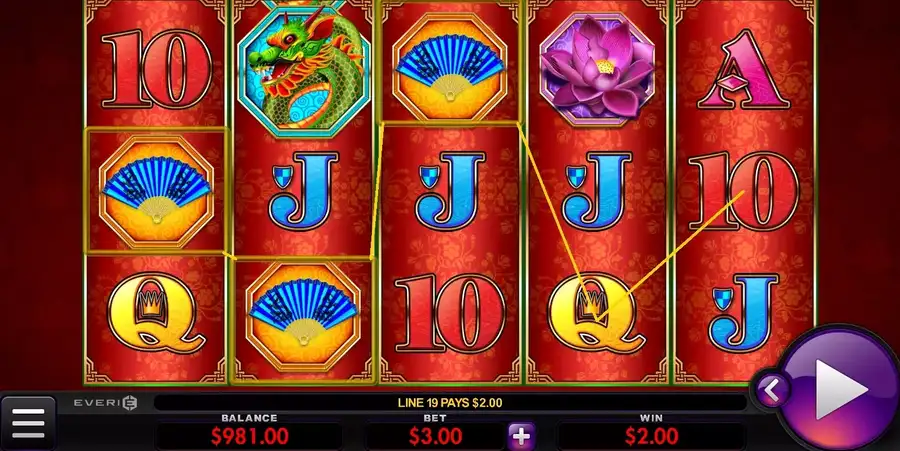
Task: Increase the bet with the plus button
Action: pyautogui.click(x=521, y=437)
